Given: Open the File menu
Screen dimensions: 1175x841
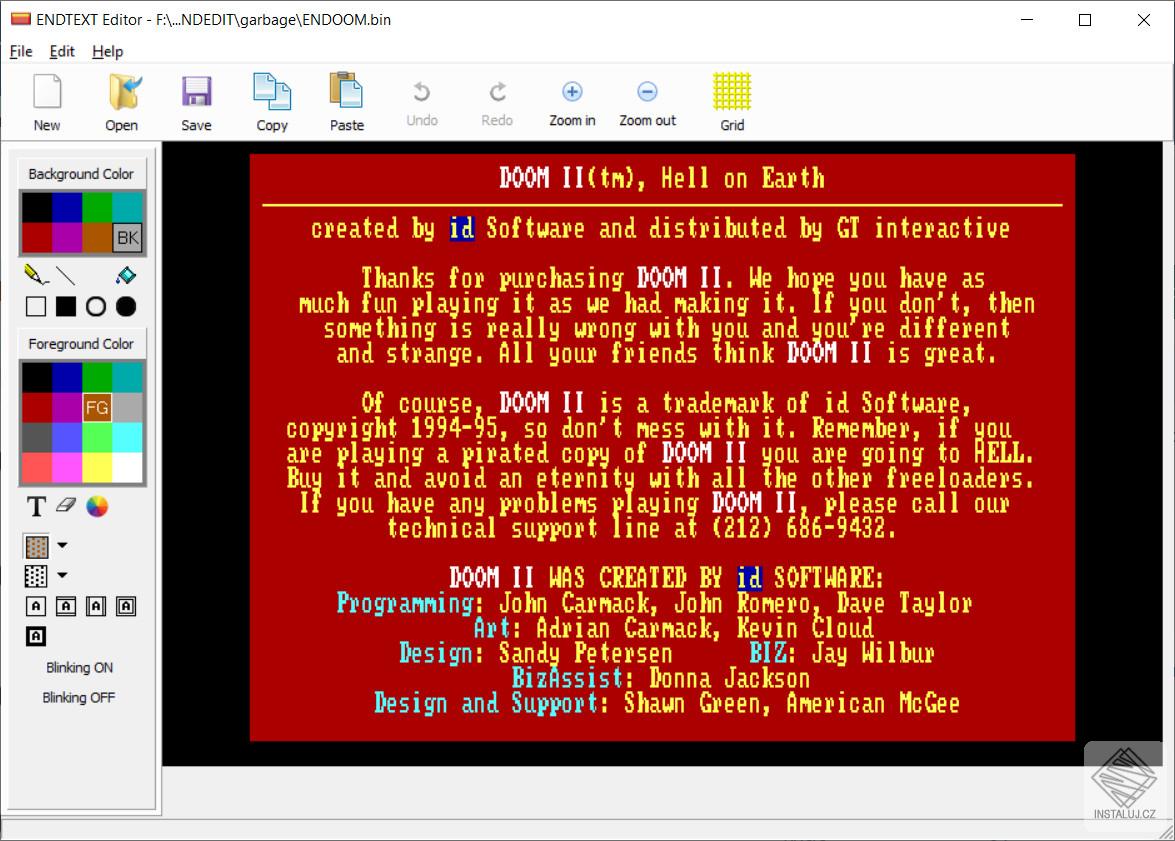Looking at the screenshot, I should point(21,52).
